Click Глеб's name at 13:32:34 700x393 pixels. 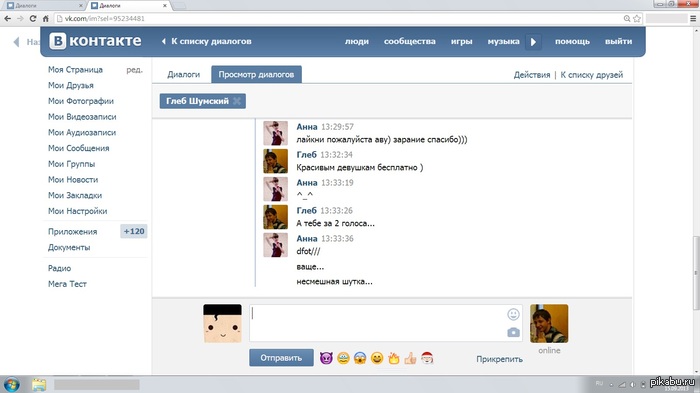[307, 155]
